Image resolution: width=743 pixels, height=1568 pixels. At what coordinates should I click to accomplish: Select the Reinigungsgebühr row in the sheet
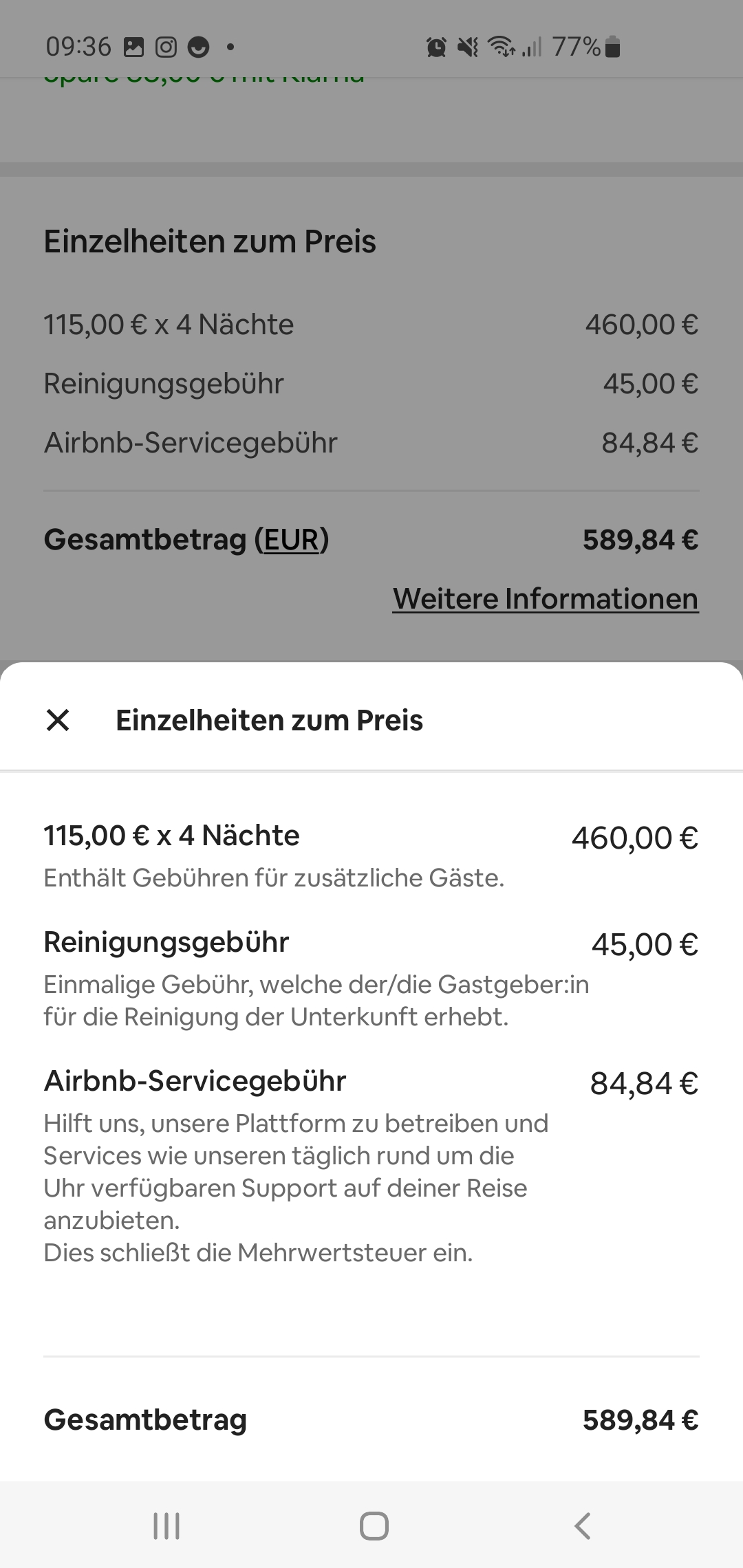tap(166, 942)
